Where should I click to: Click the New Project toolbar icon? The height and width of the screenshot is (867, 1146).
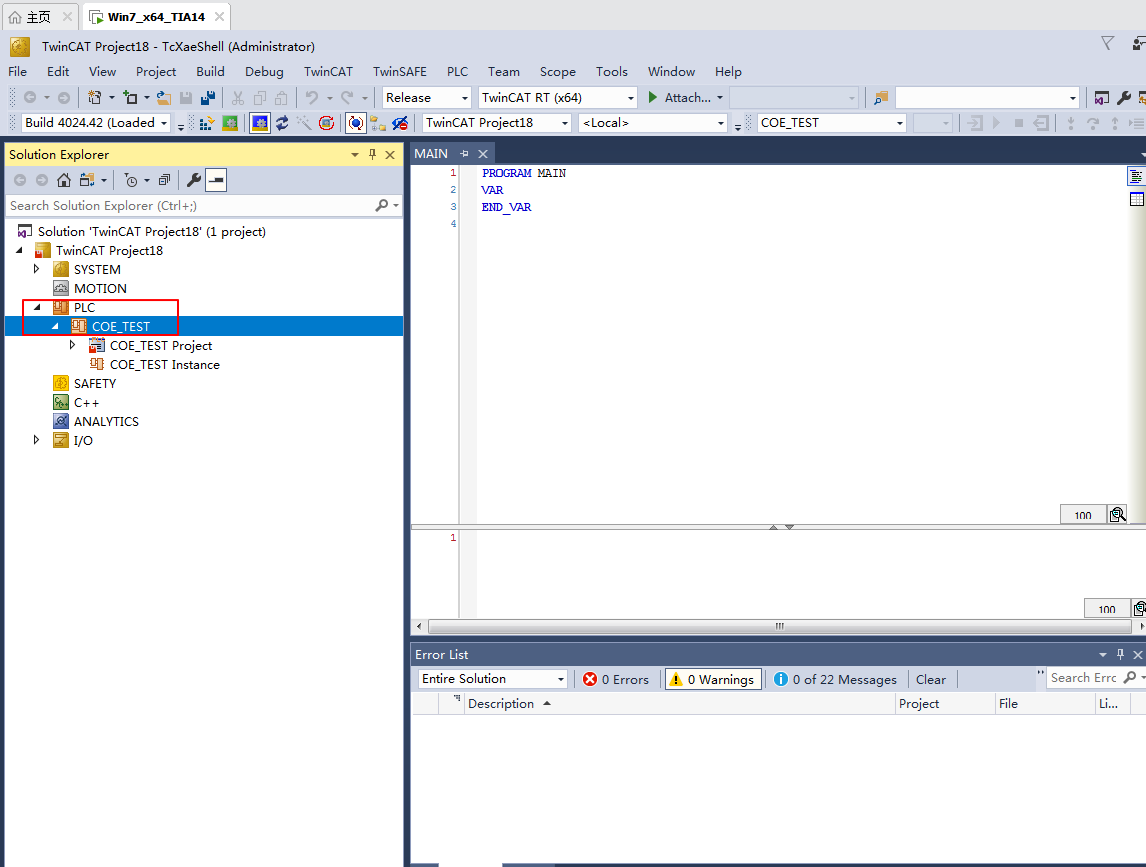click(x=94, y=97)
